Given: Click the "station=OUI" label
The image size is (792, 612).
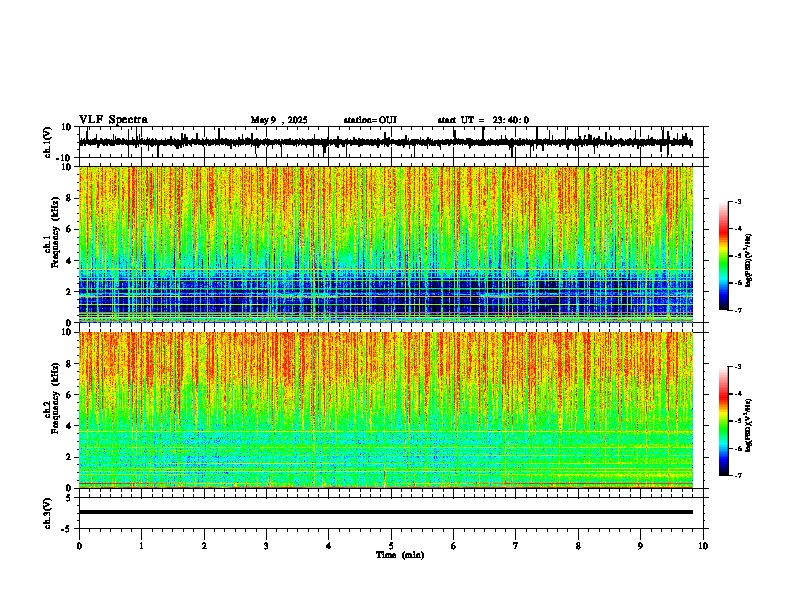Looking at the screenshot, I should point(370,120).
